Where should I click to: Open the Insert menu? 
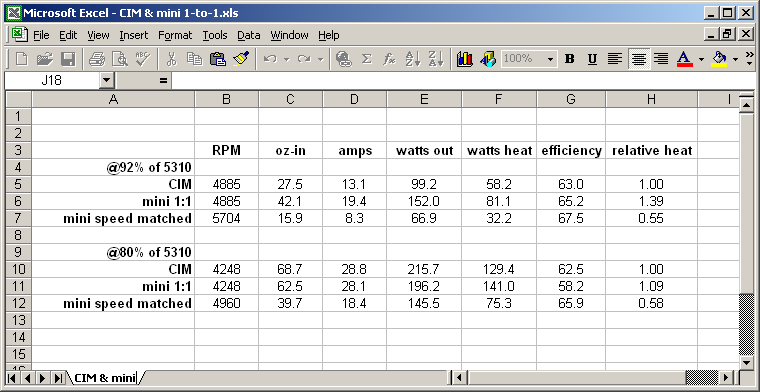pos(134,35)
